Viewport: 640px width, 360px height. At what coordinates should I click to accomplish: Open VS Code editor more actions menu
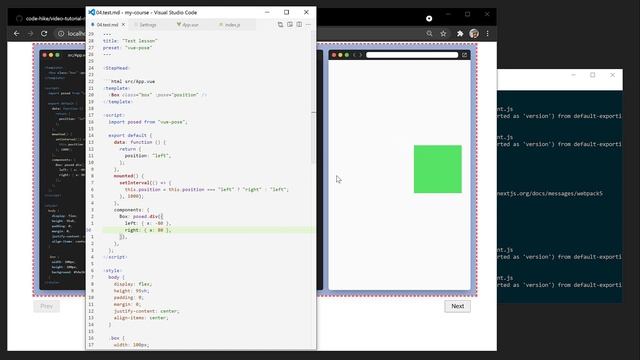308,24
